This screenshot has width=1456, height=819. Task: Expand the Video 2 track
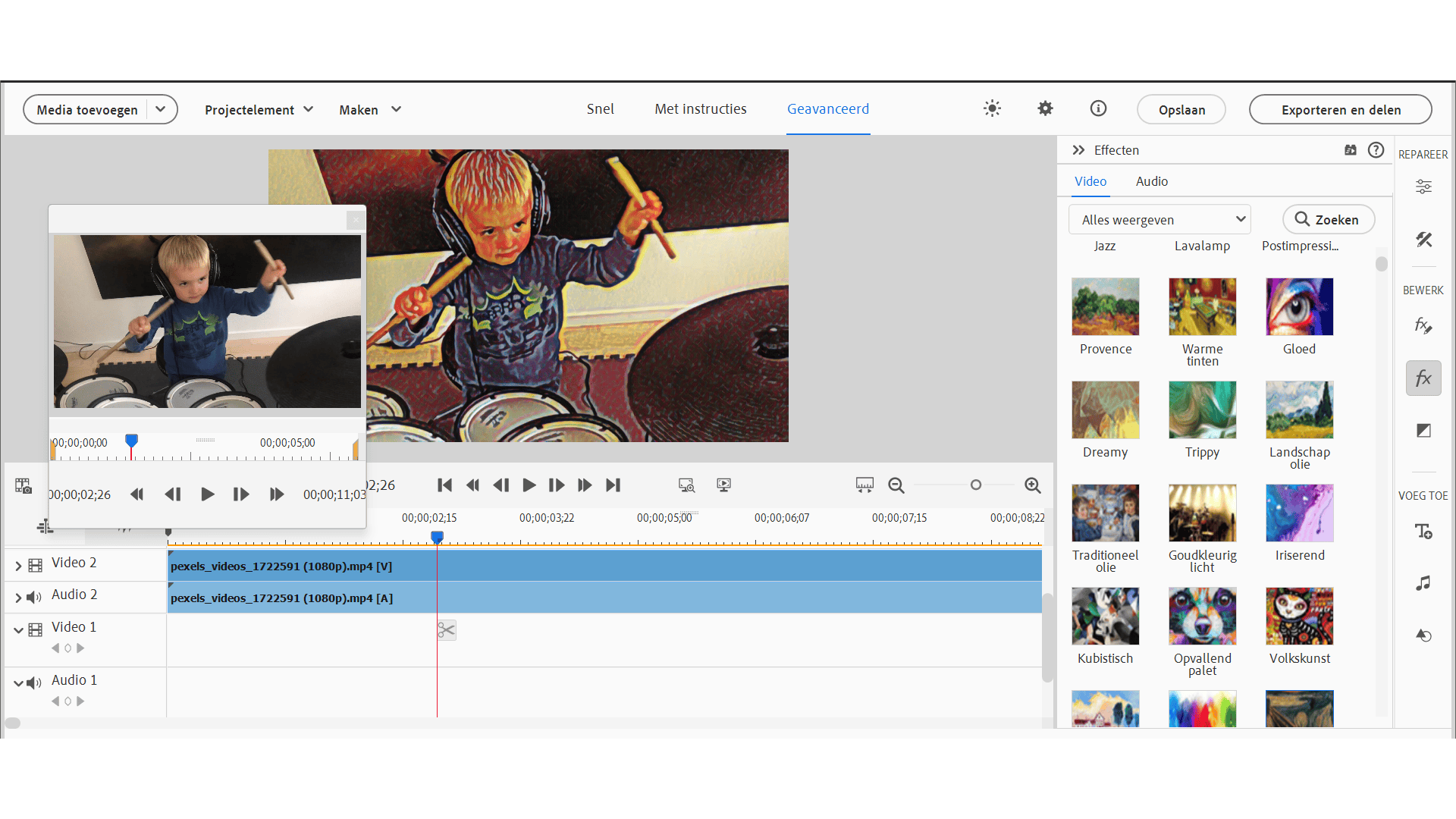click(x=18, y=566)
